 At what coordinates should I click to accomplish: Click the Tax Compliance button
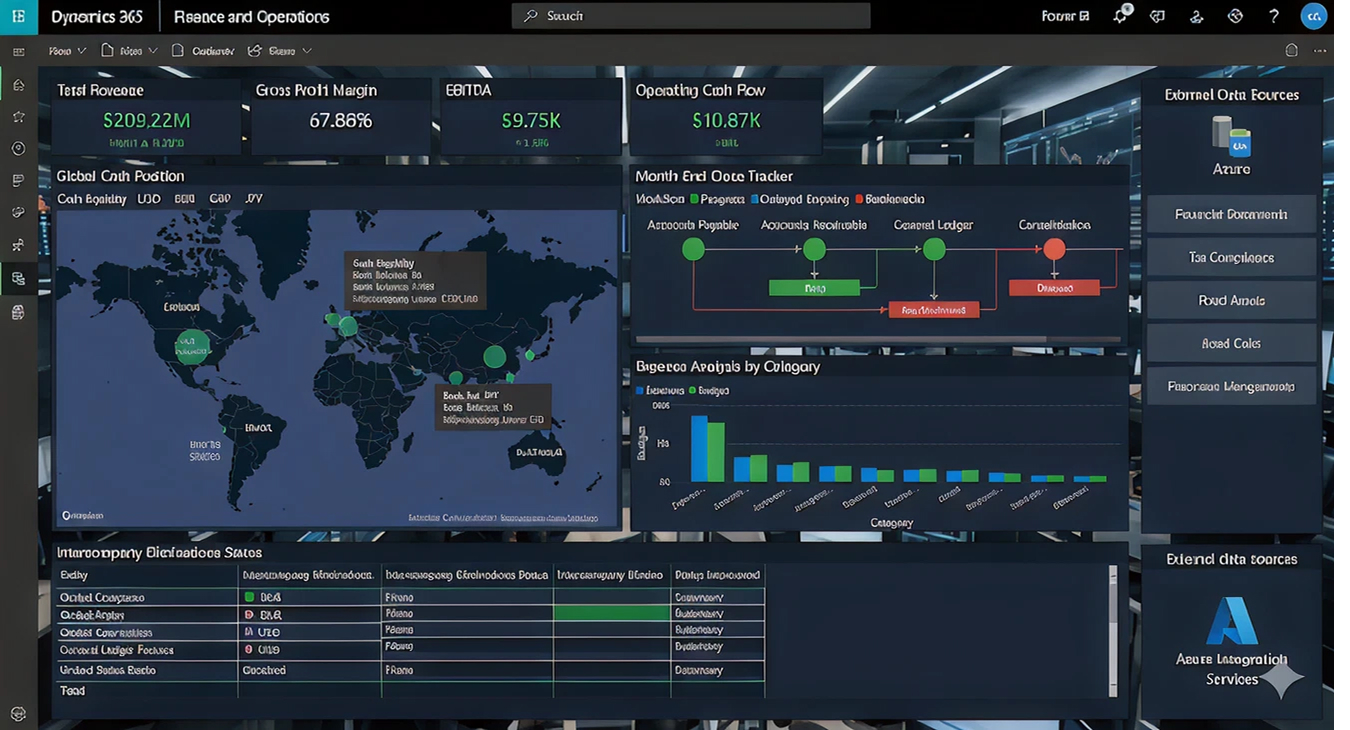(x=1231, y=257)
